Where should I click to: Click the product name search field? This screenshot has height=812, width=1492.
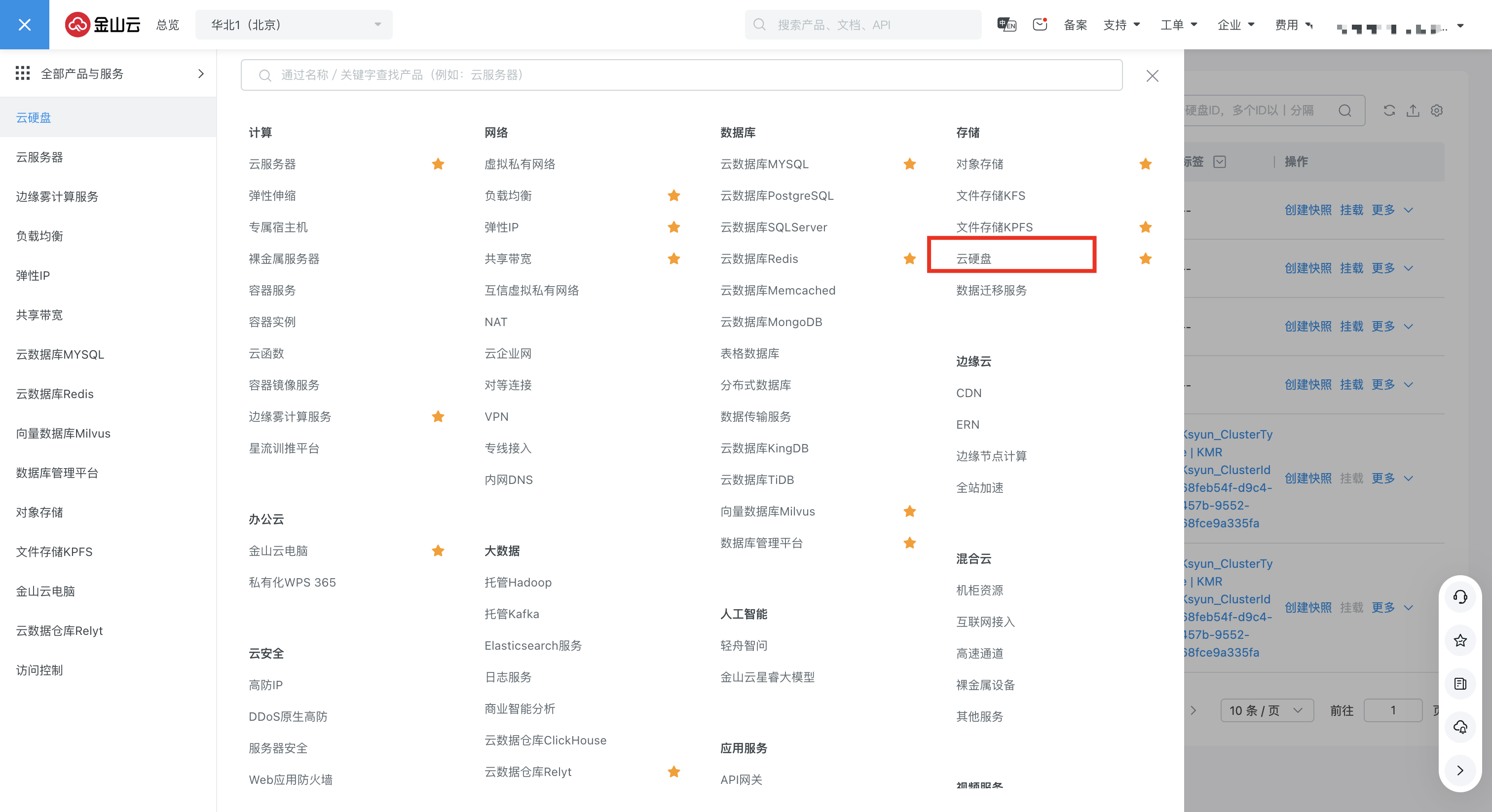tap(681, 74)
